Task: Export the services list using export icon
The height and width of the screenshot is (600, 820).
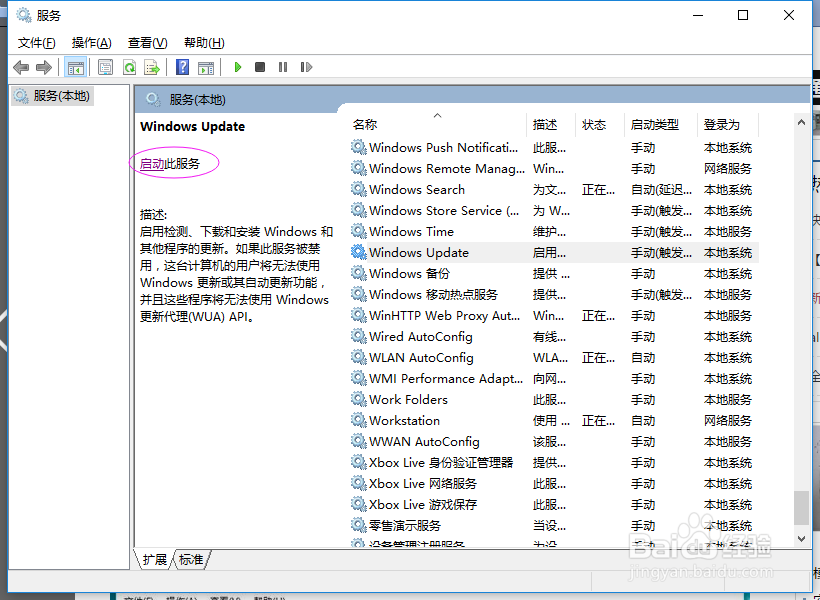Action: (151, 67)
